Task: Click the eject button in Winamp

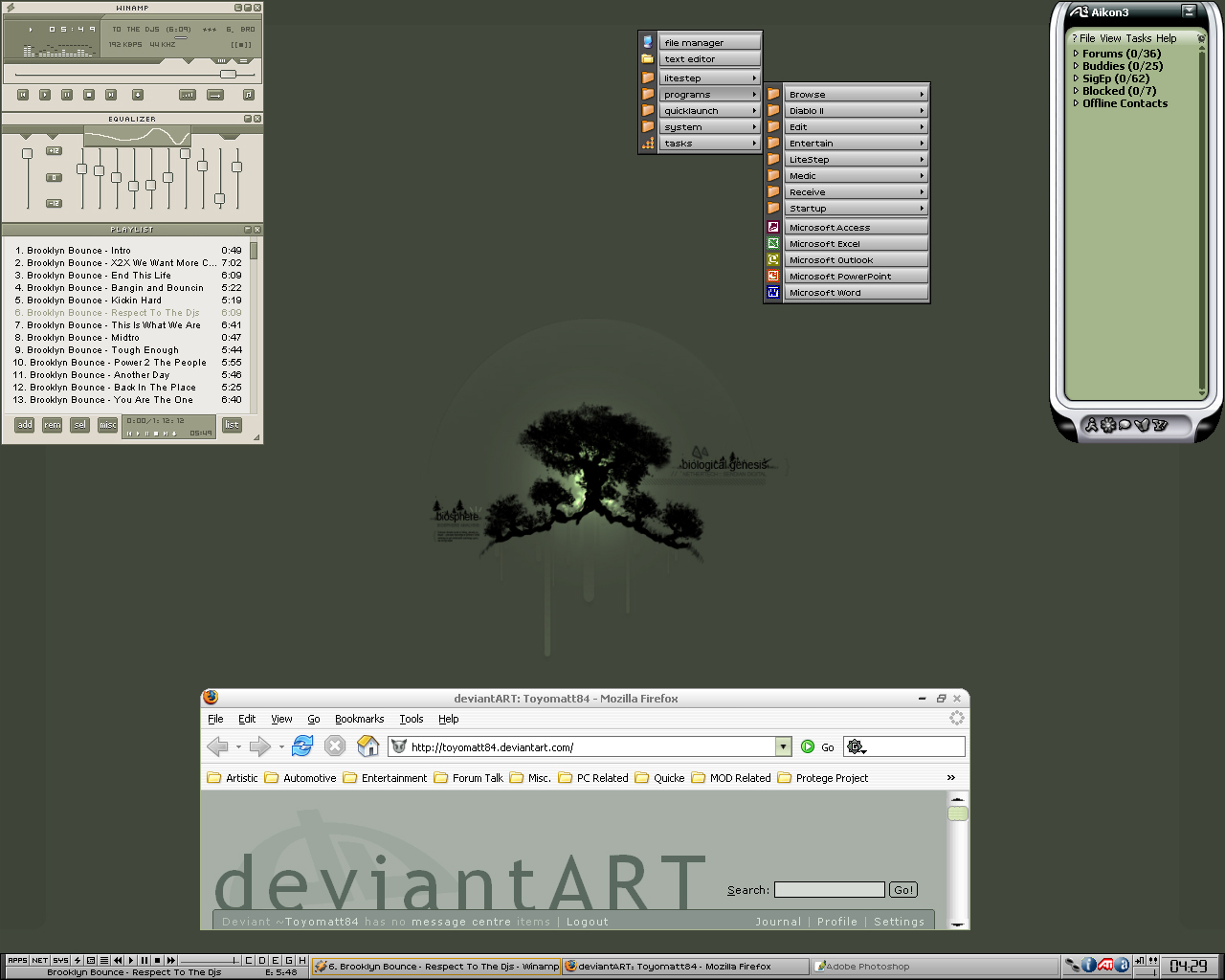Action: 138,95
